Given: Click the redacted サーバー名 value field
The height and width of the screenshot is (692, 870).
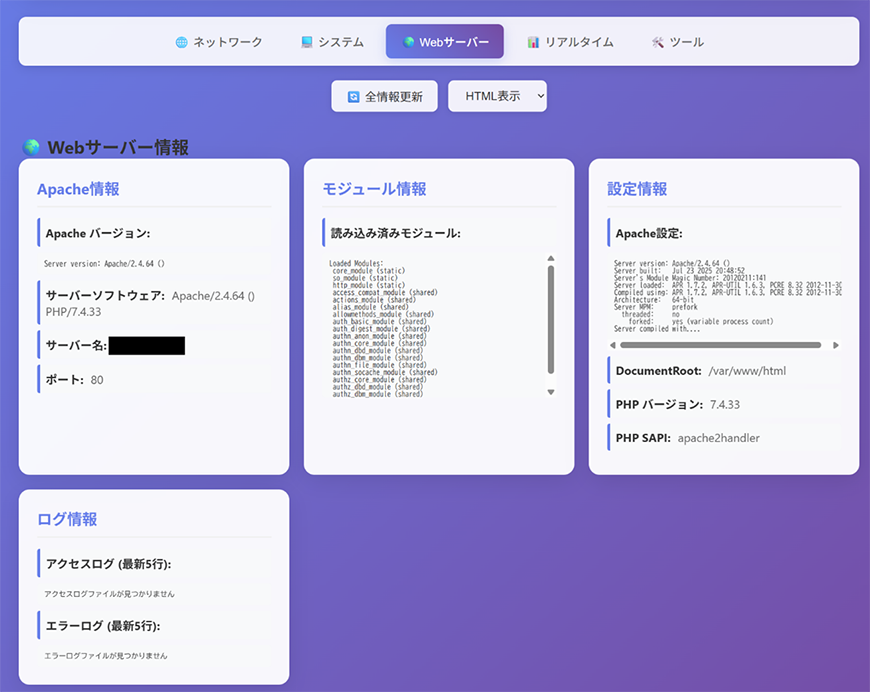Looking at the screenshot, I should [x=146, y=345].
